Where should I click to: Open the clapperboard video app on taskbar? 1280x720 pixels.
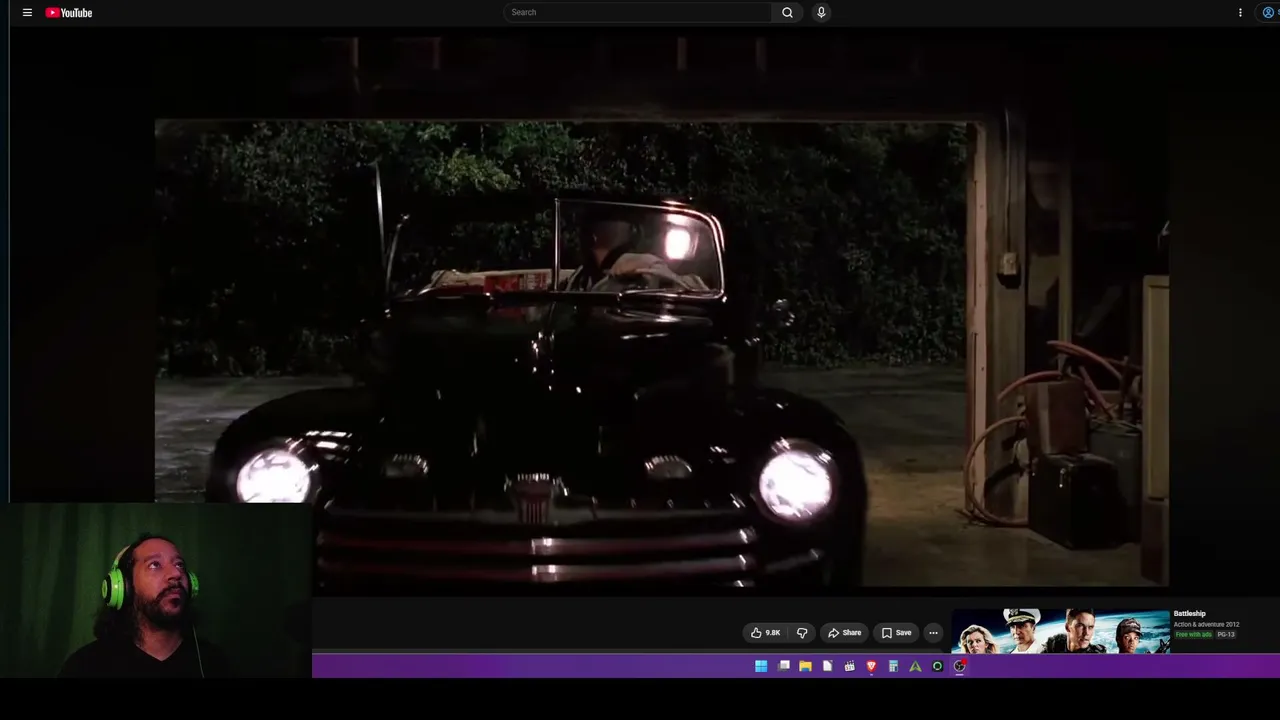pos(849,666)
